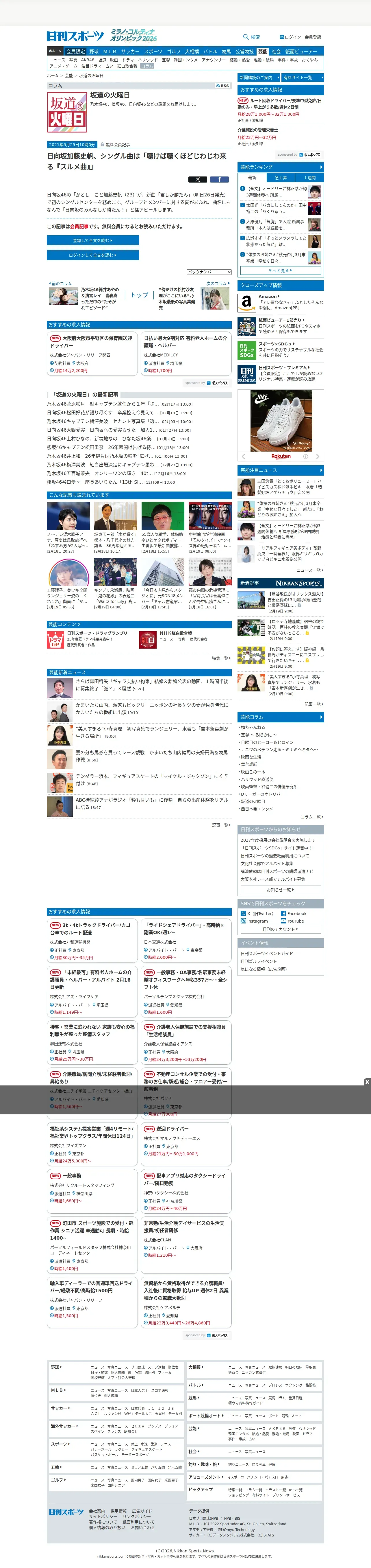Open the AKB48 sub-navigation link
The width and height of the screenshot is (371, 1568).
tap(88, 60)
